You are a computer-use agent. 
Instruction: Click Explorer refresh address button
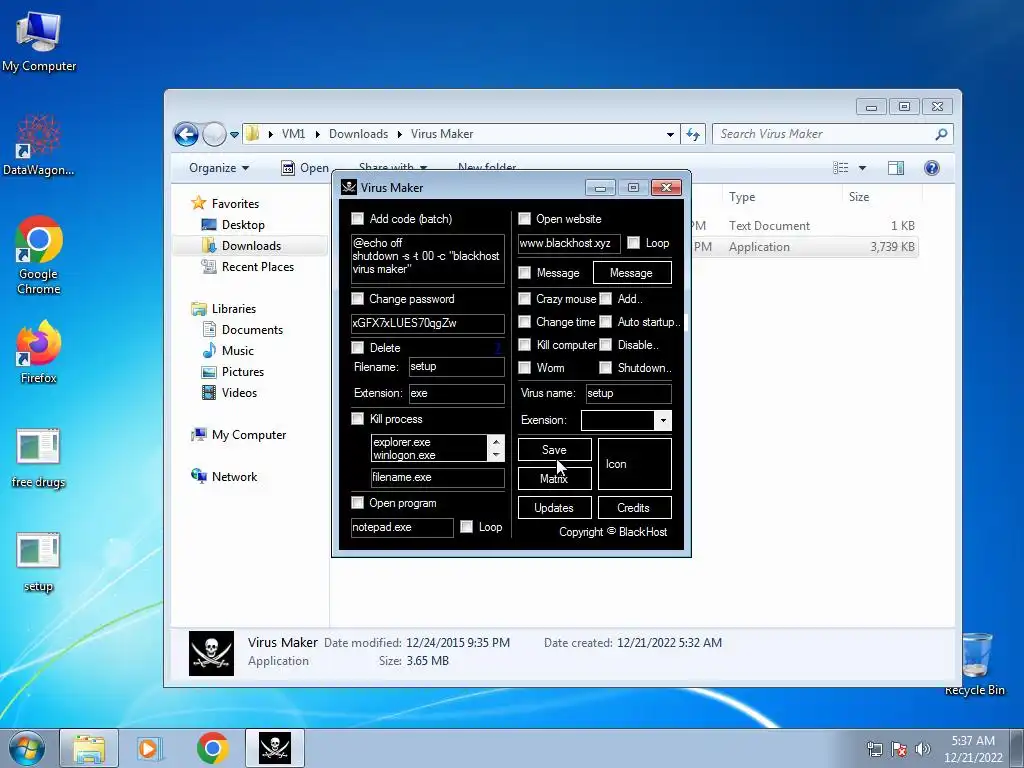tap(693, 134)
